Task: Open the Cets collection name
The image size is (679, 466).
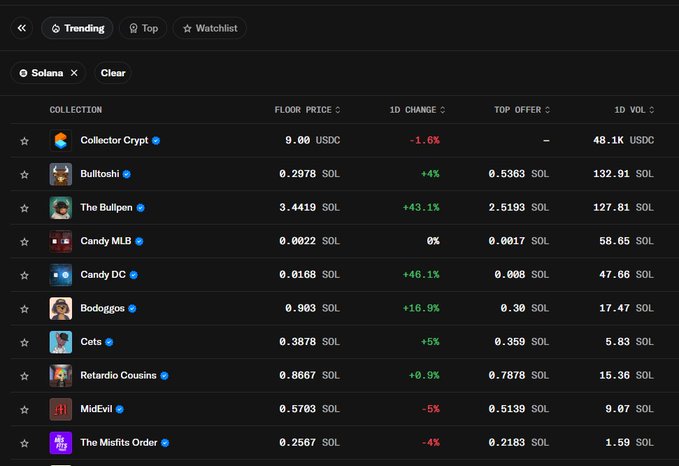Action: coord(91,342)
